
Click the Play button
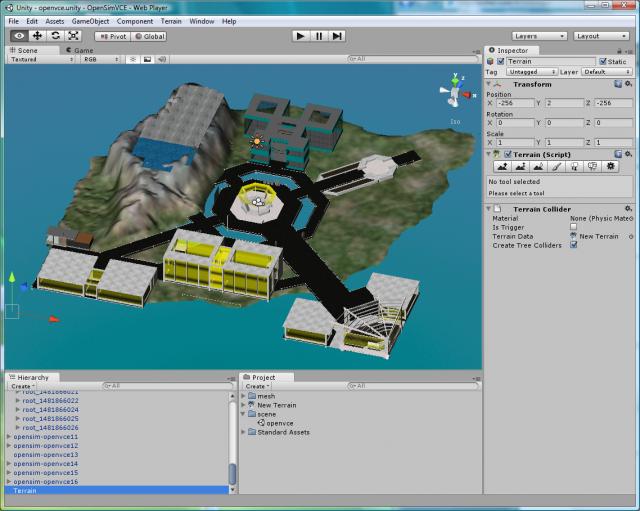point(301,36)
